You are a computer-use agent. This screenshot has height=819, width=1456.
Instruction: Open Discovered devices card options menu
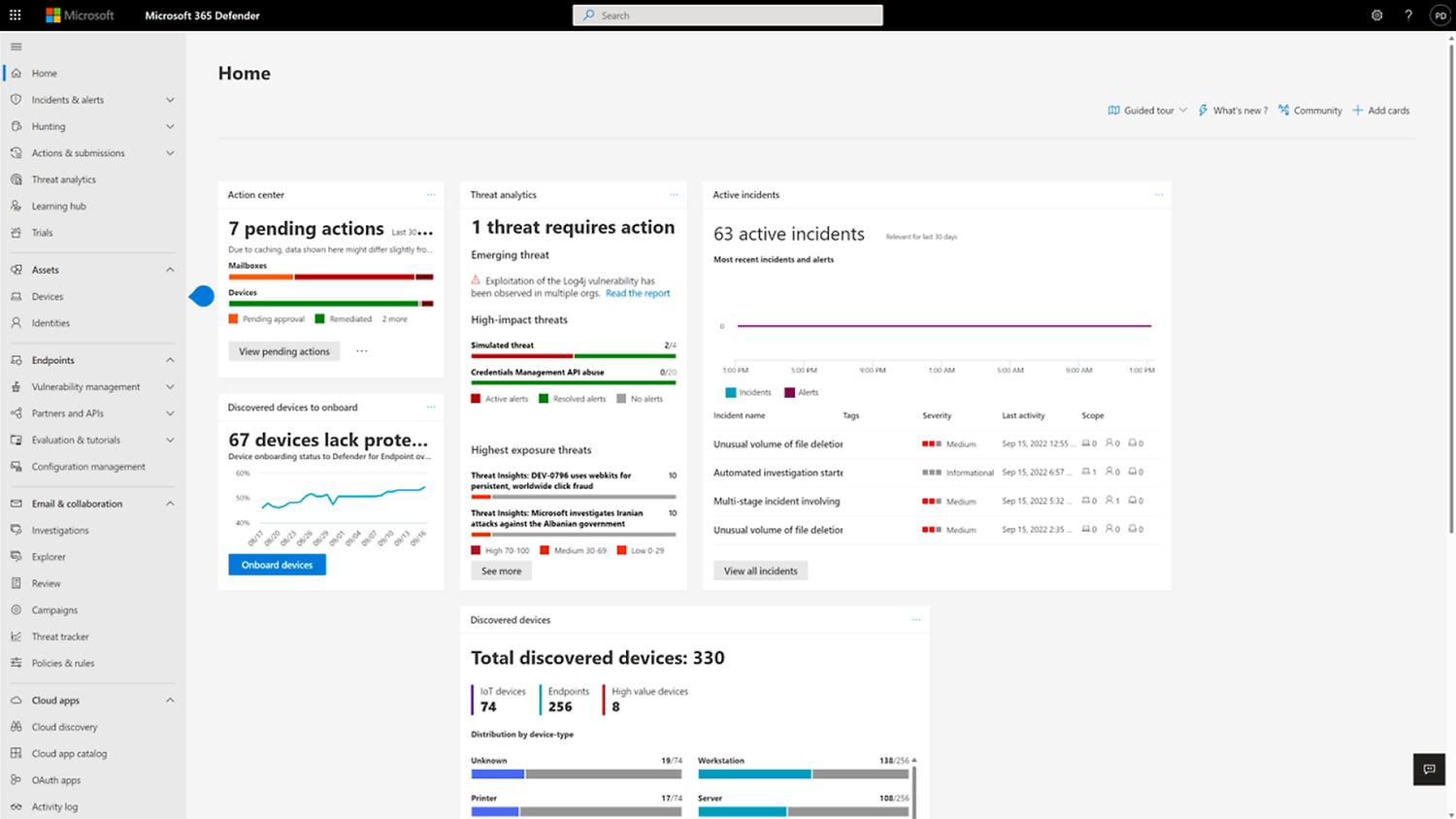pyautogui.click(x=916, y=620)
